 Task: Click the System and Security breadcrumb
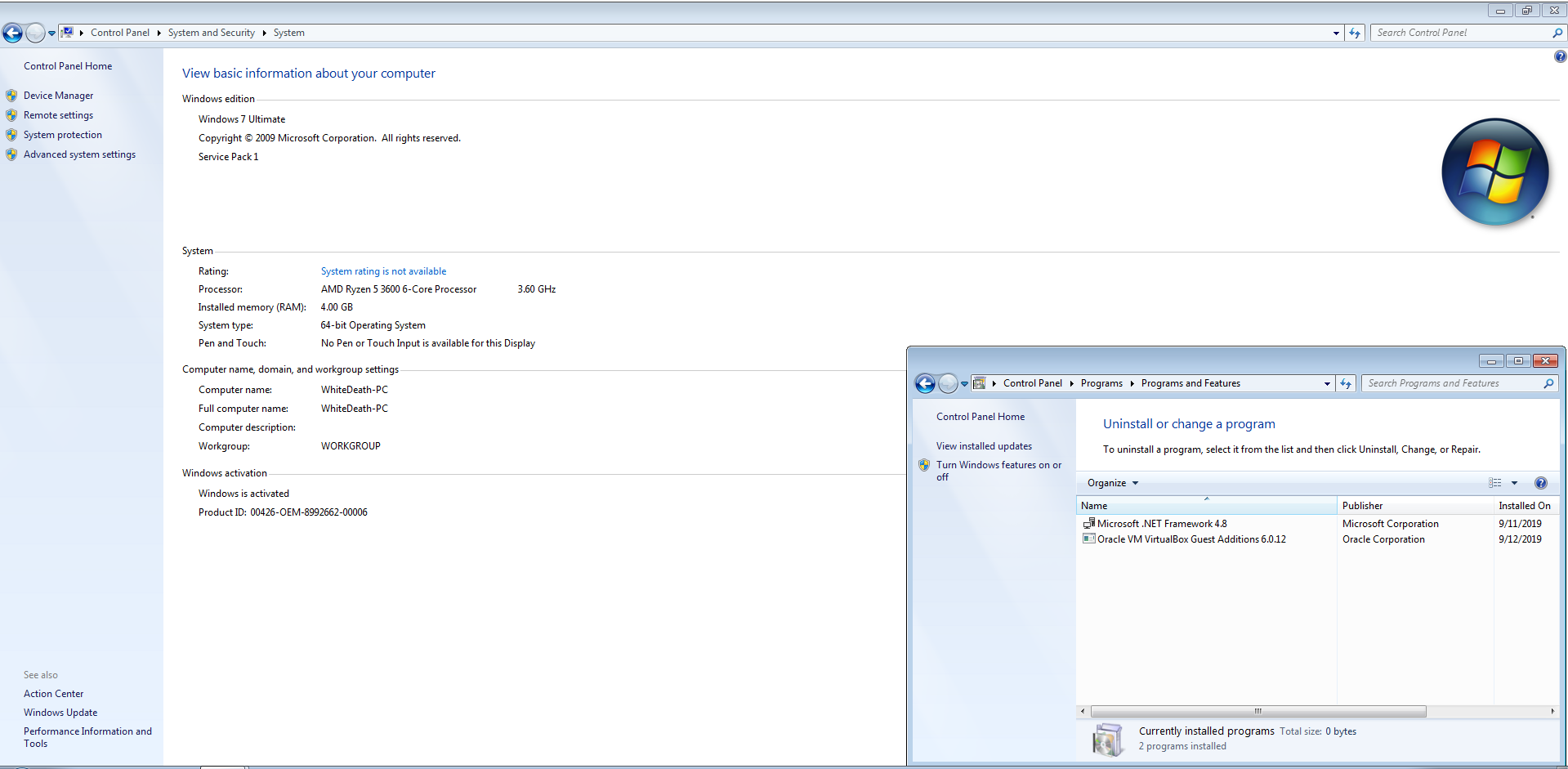click(212, 33)
